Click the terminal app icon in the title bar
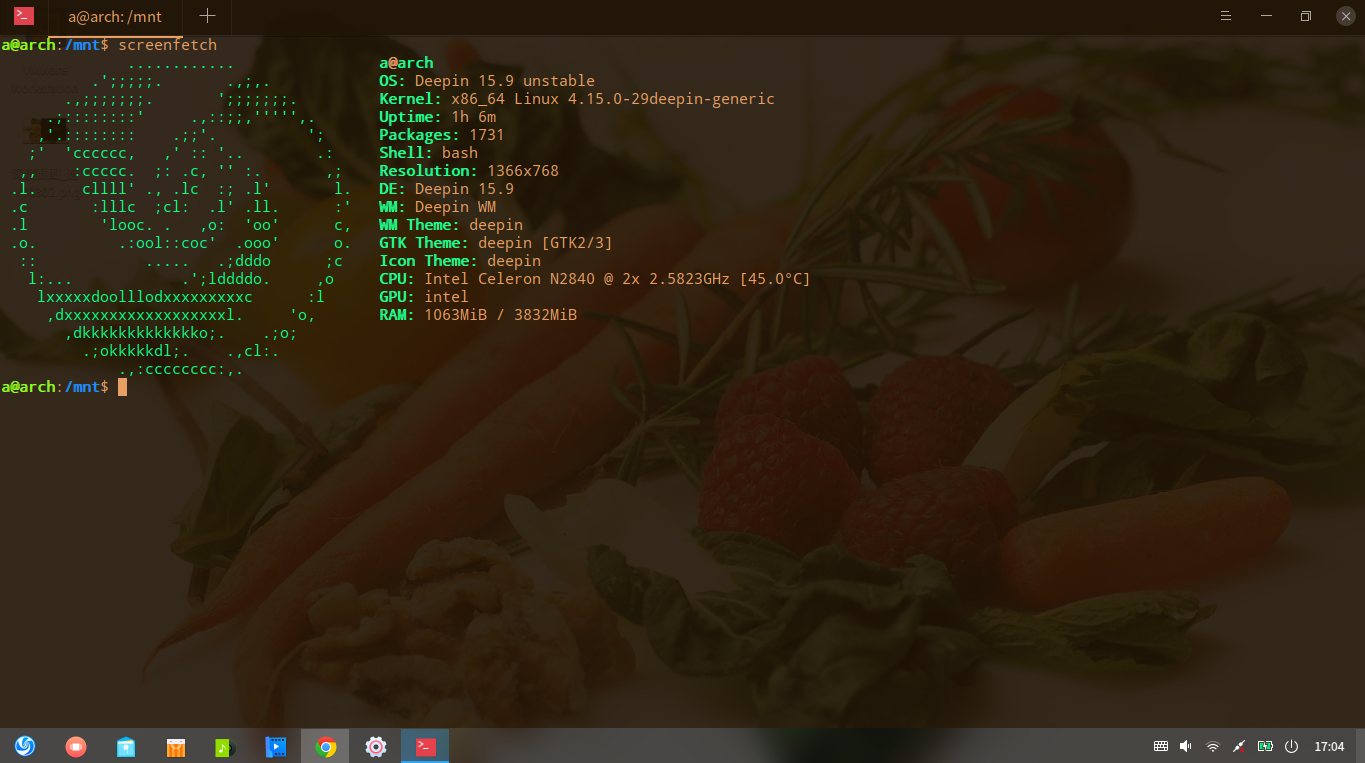 (23, 16)
